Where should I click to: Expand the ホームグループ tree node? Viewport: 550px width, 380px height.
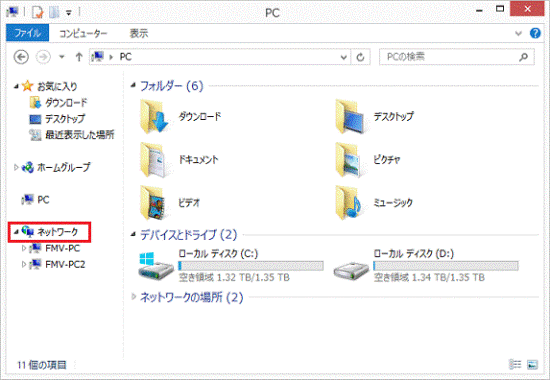[x=16, y=167]
